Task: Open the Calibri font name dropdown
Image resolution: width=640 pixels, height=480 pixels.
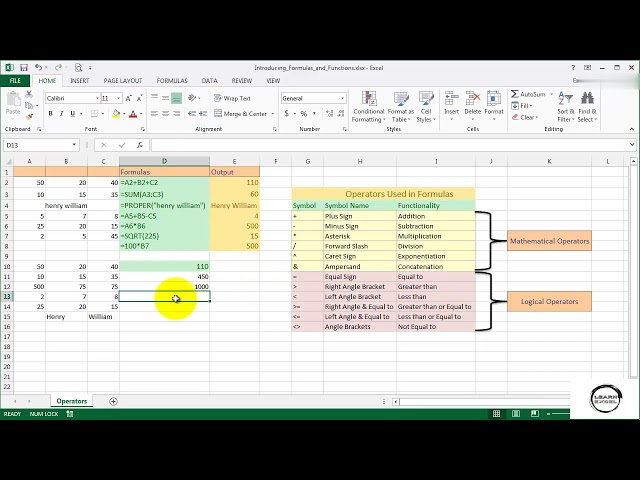Action: [x=97, y=98]
